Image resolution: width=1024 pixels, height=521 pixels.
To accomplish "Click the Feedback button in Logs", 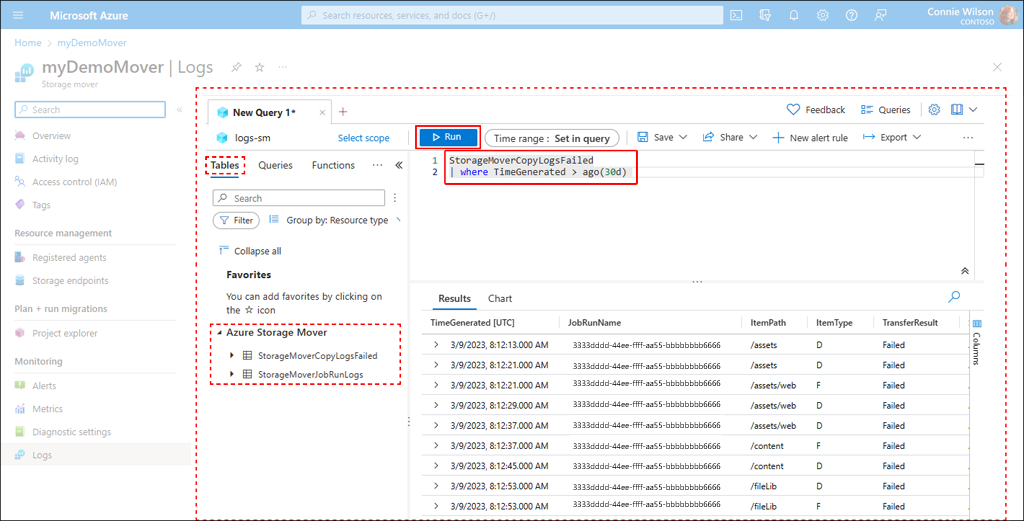I will 816,110.
